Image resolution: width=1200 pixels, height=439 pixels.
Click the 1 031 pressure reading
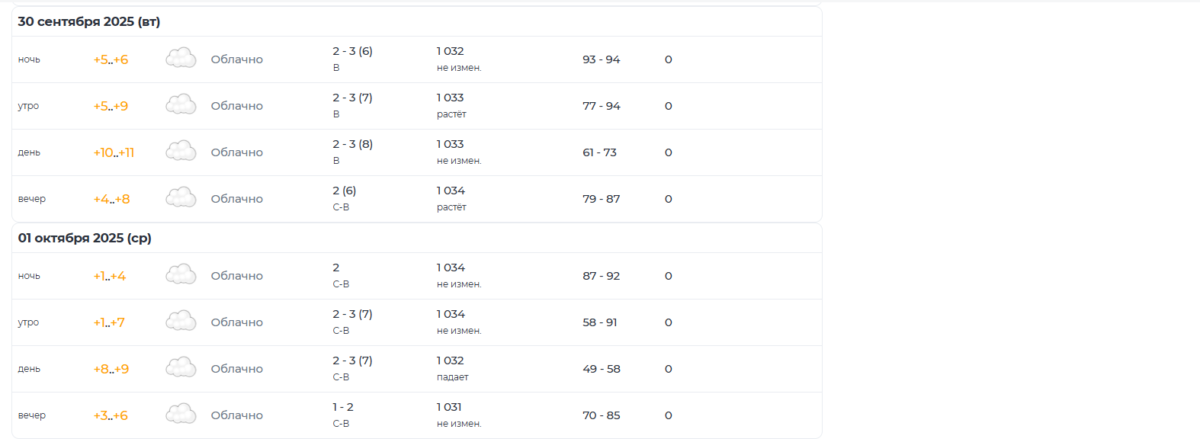(x=450, y=407)
